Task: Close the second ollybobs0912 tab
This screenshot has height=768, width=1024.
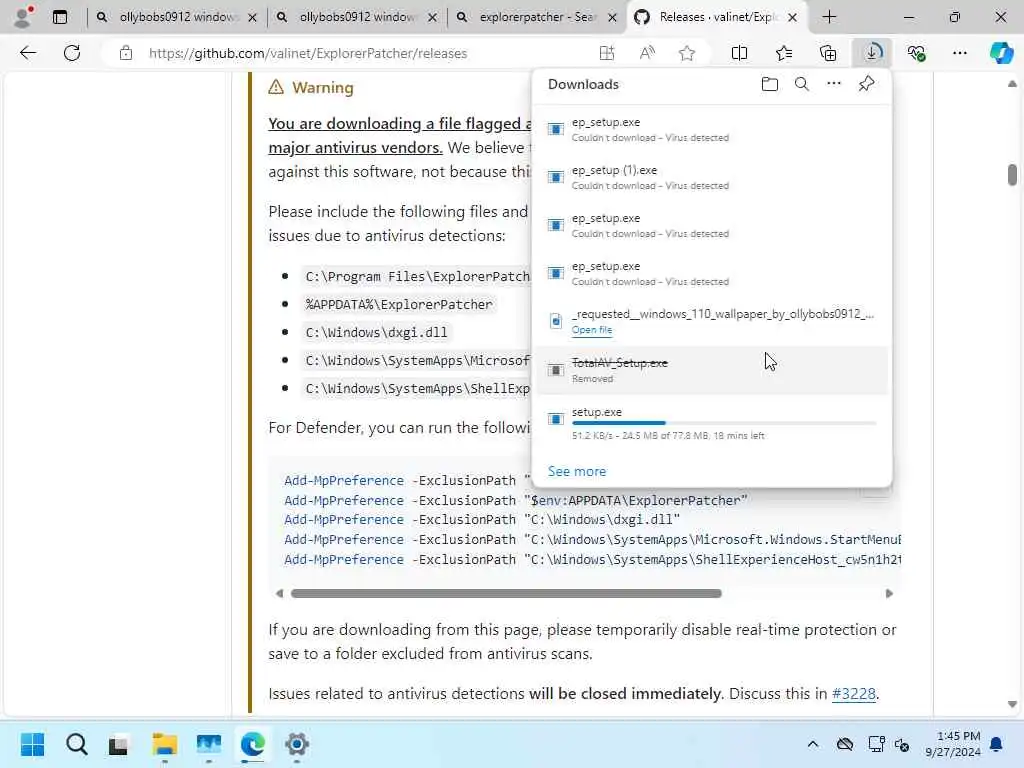Action: pos(432,18)
